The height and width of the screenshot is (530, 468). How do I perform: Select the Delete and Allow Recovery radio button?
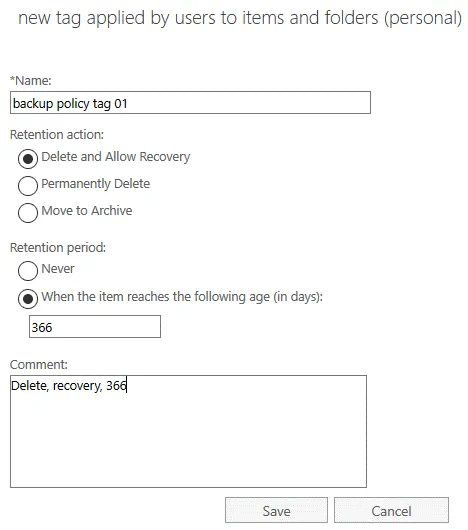[28, 159]
